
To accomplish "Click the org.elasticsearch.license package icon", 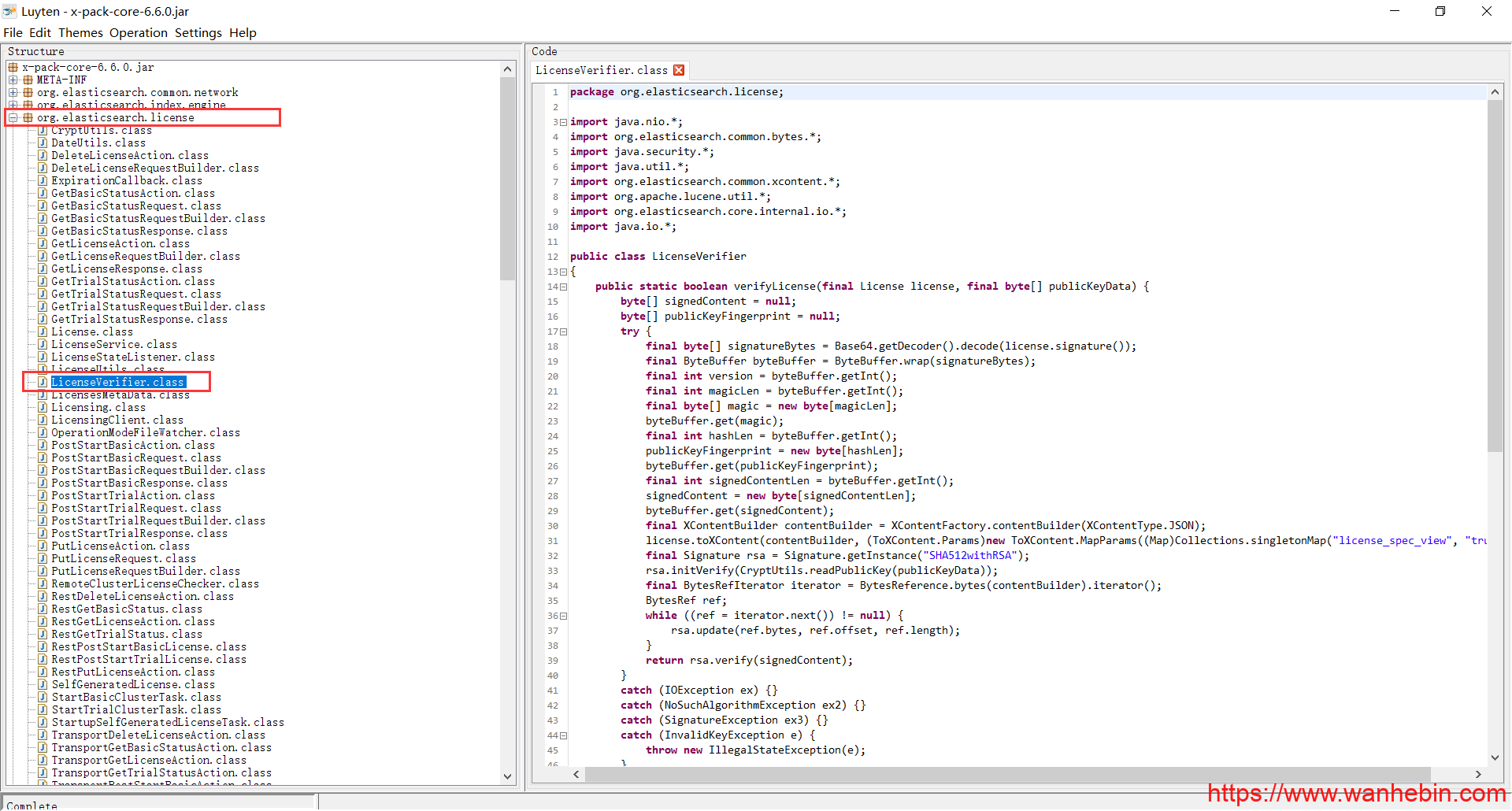I will coord(28,117).
